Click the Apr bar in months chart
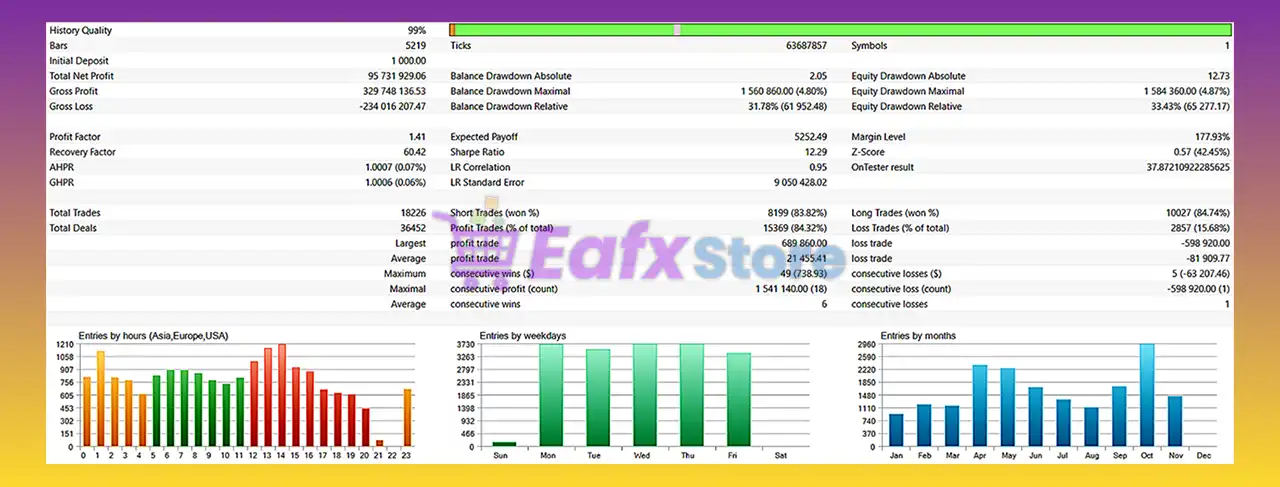The width and height of the screenshot is (1280, 487). pyautogui.click(x=979, y=405)
